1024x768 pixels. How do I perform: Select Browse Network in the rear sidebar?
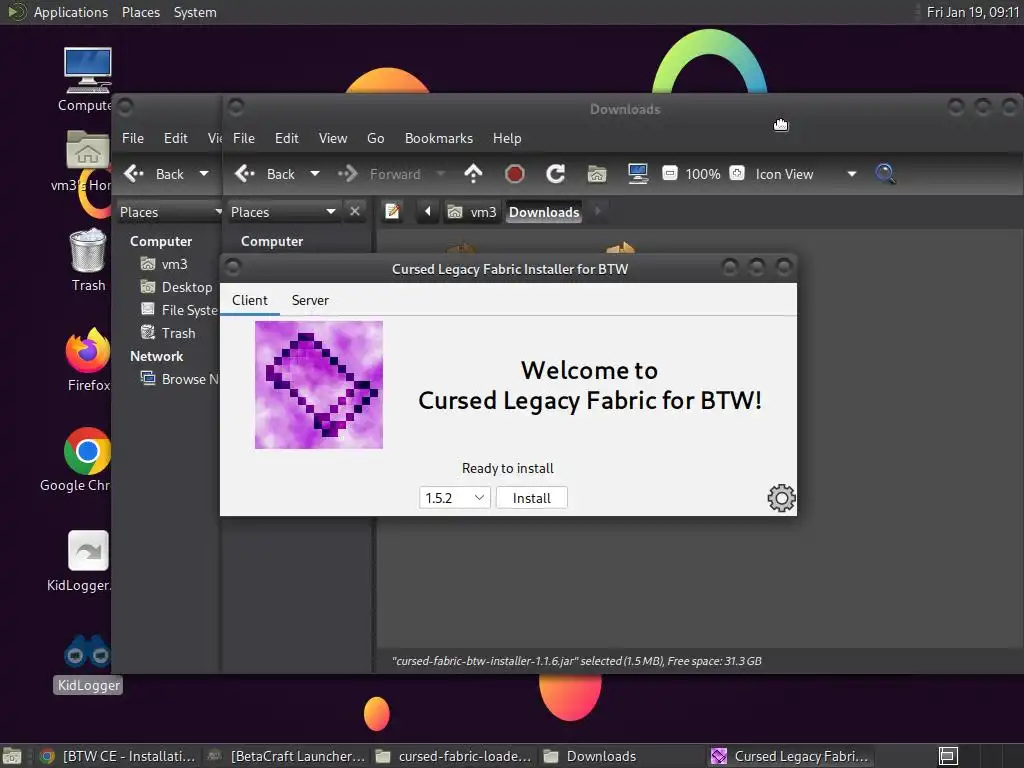point(180,379)
